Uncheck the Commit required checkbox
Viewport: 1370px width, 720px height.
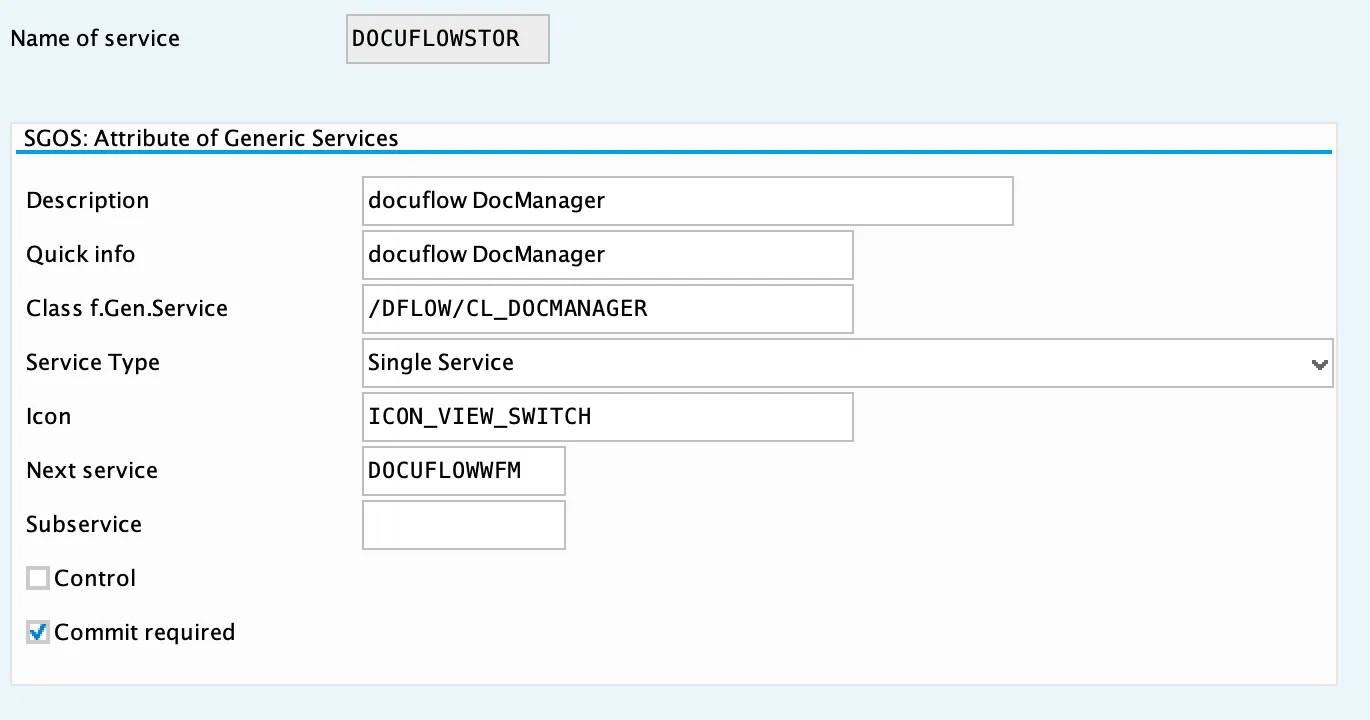click(38, 632)
